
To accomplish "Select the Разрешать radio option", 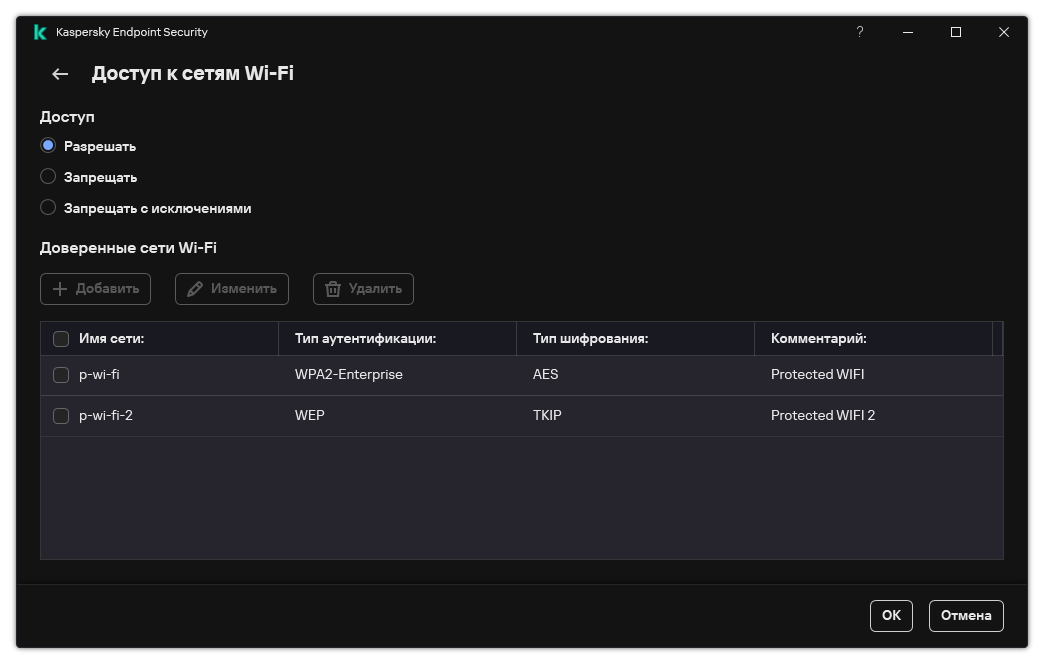I will 48,146.
